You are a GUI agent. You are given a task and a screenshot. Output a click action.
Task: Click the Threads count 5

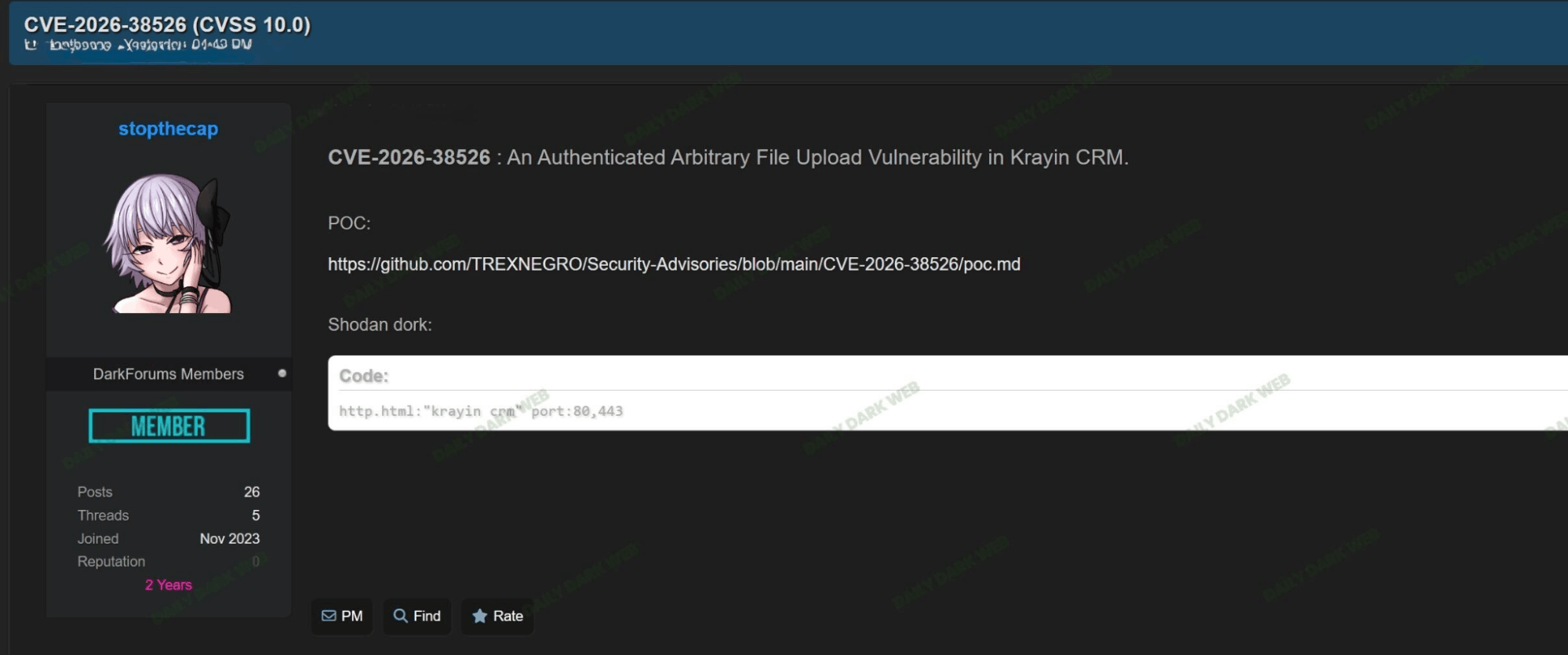tap(256, 515)
